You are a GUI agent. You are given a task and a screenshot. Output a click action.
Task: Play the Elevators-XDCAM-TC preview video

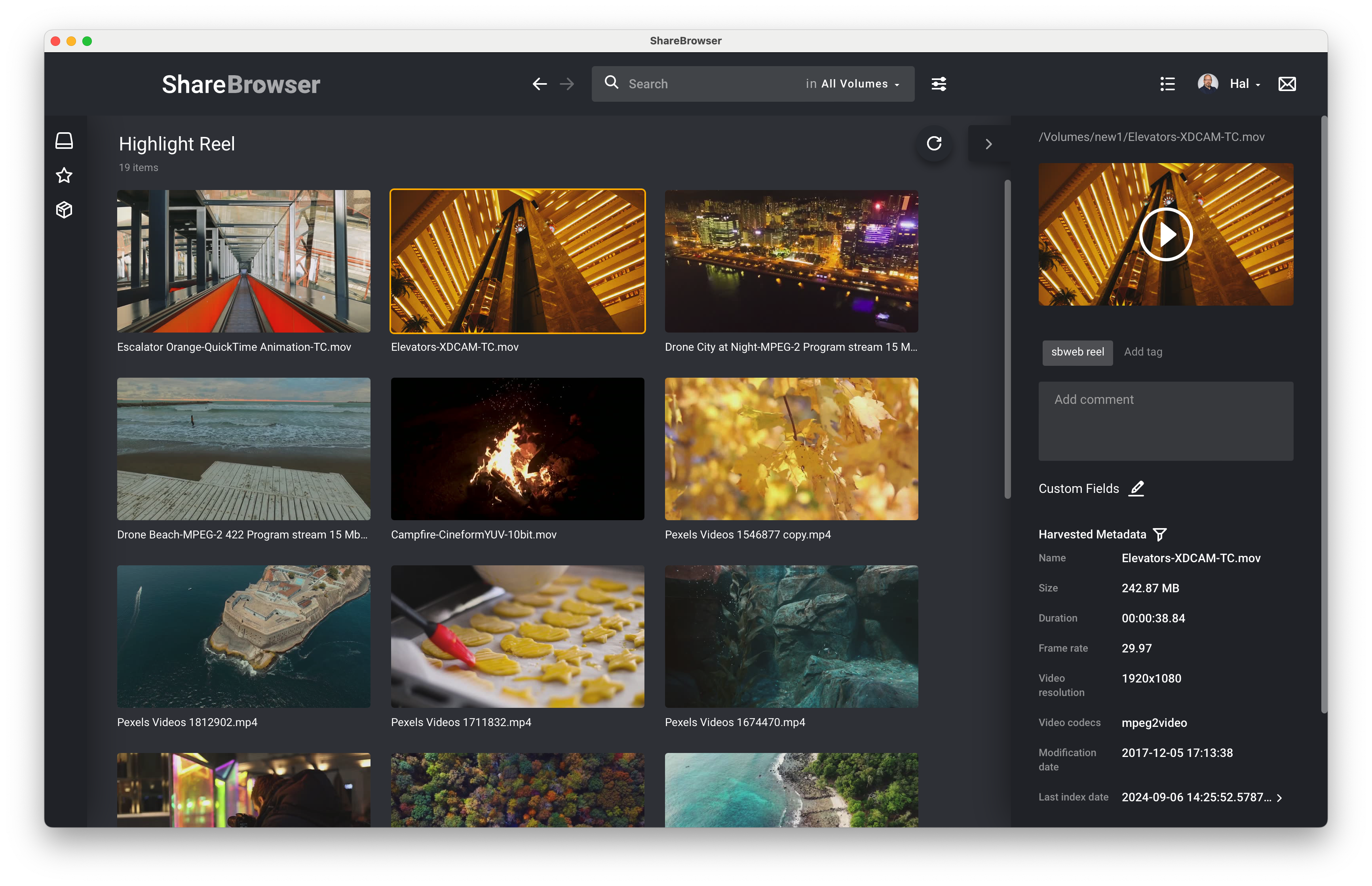(1165, 234)
